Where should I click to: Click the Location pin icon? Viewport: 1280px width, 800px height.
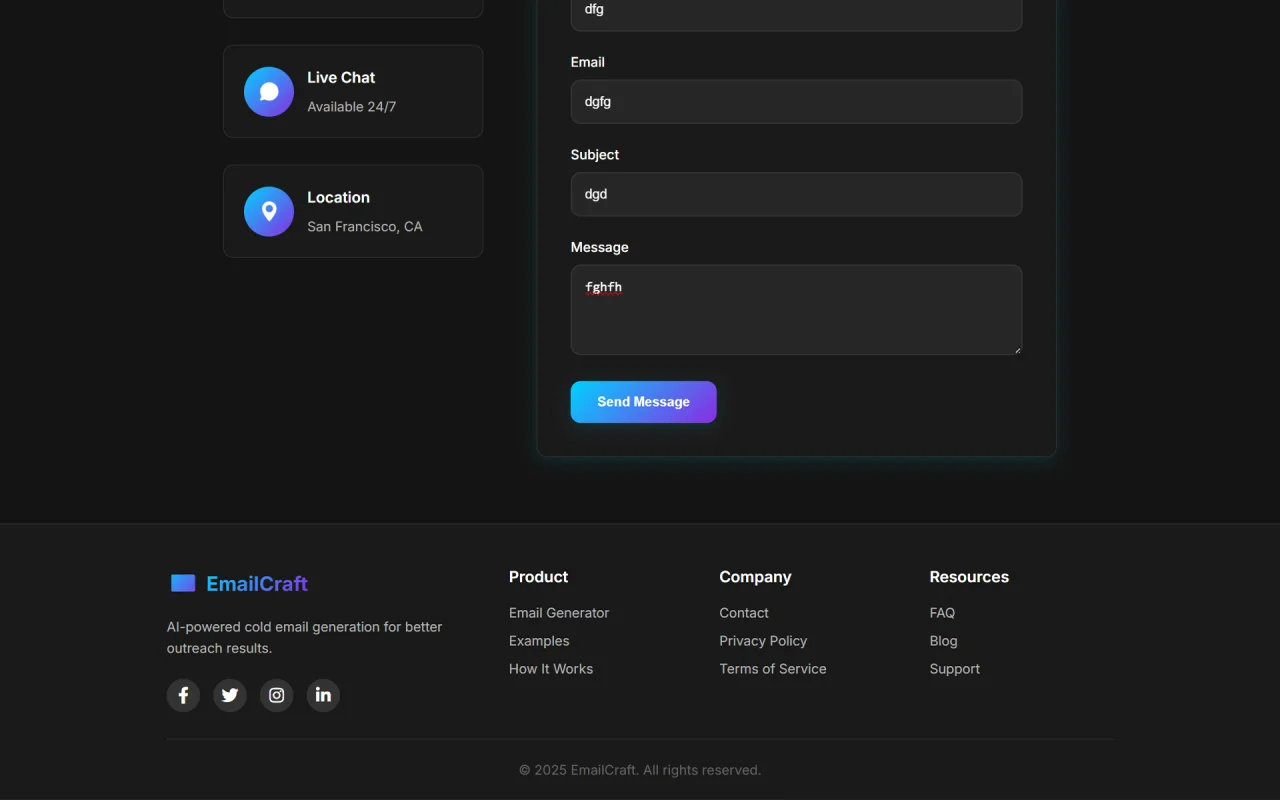269,212
